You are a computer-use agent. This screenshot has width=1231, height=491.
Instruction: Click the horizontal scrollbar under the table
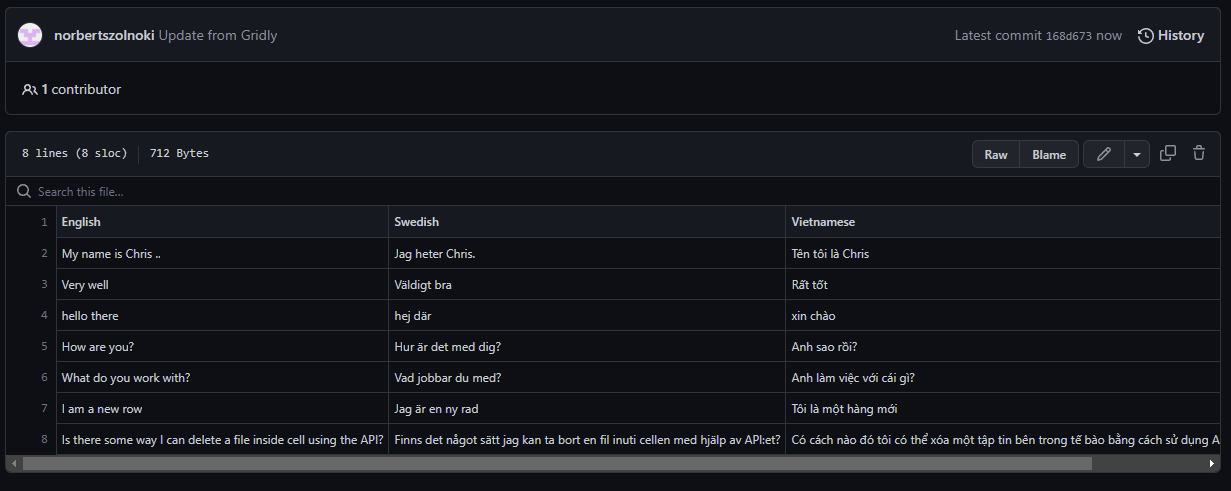coord(557,464)
